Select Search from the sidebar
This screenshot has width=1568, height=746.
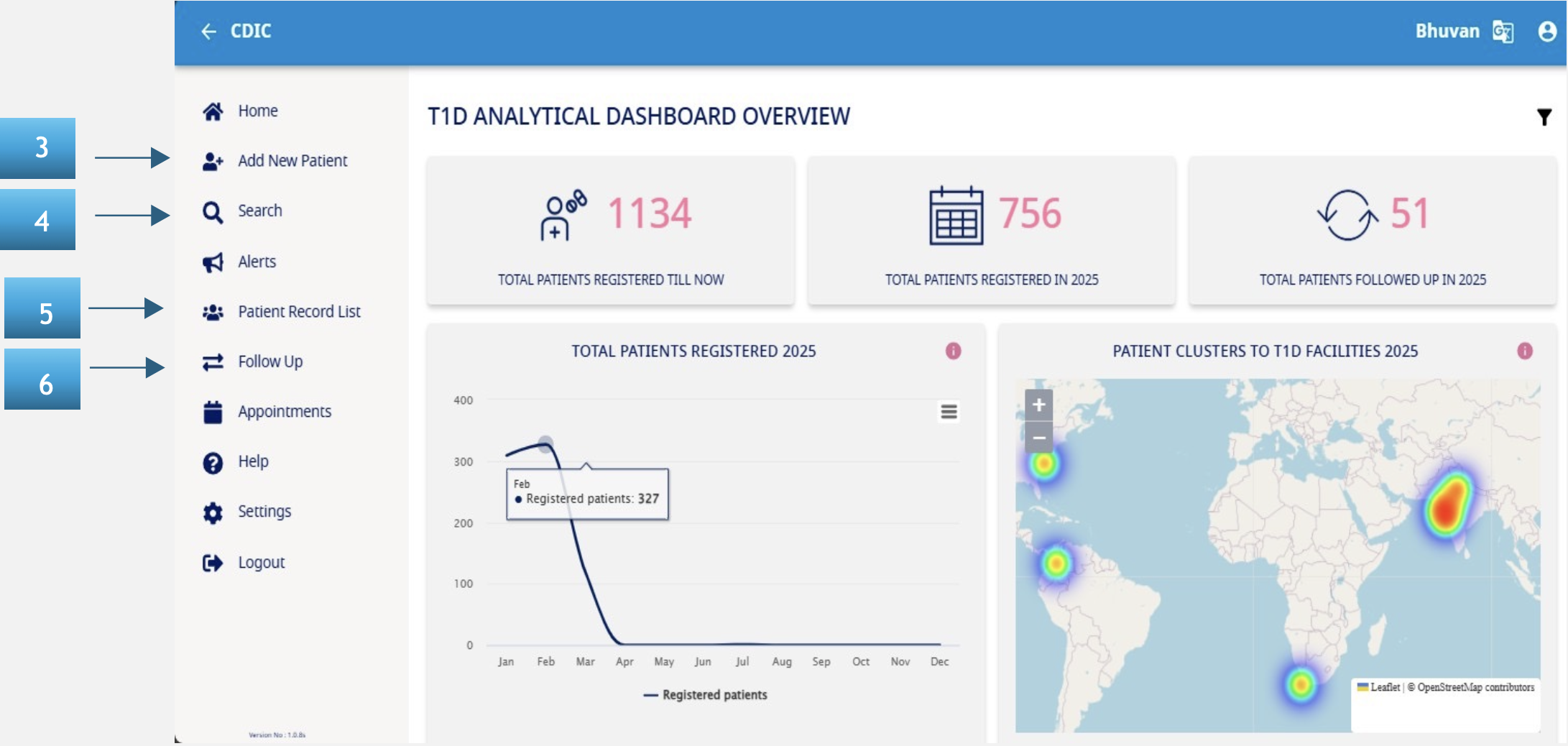(259, 211)
